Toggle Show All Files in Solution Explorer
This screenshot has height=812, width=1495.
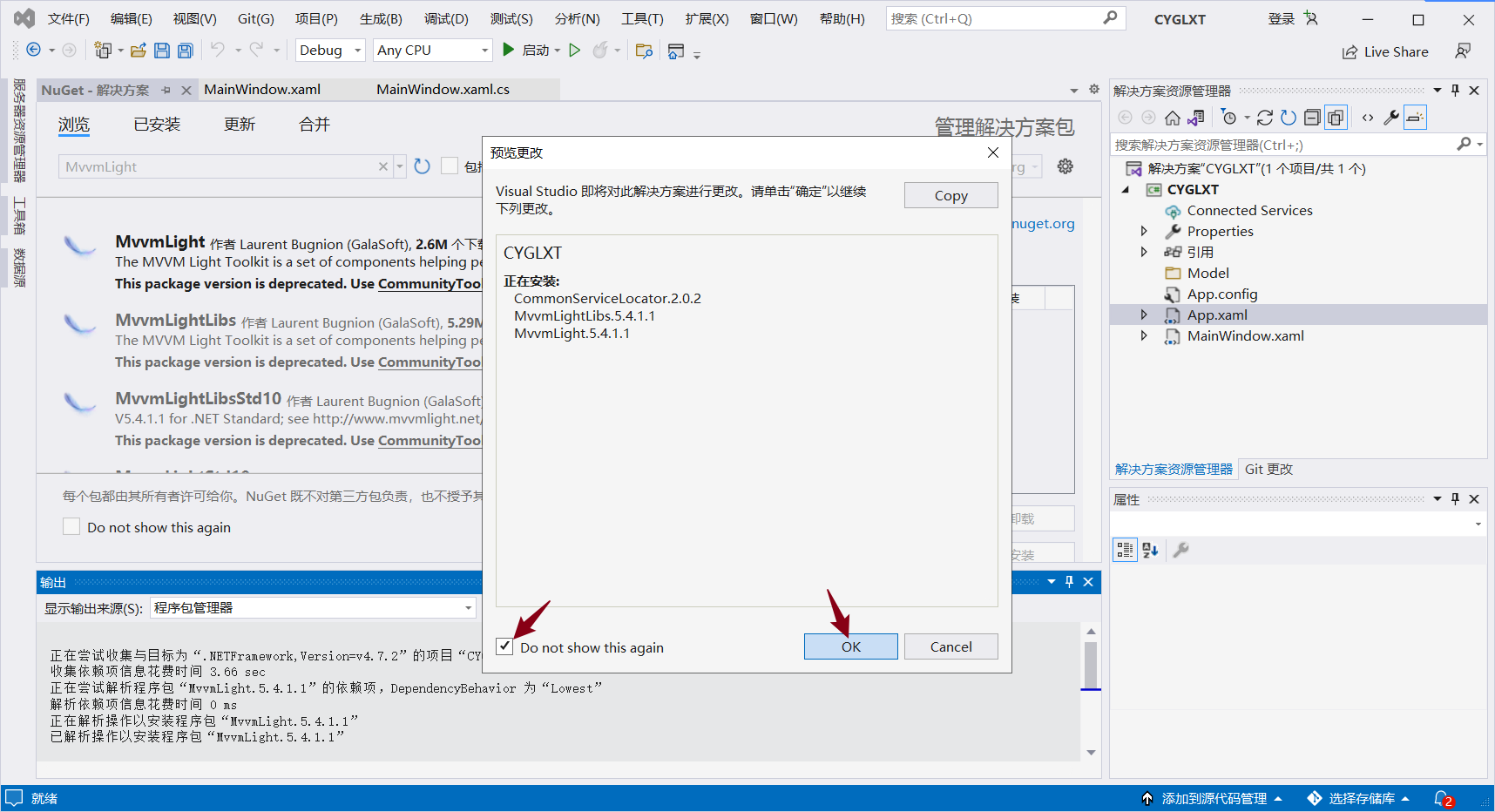(x=1336, y=118)
